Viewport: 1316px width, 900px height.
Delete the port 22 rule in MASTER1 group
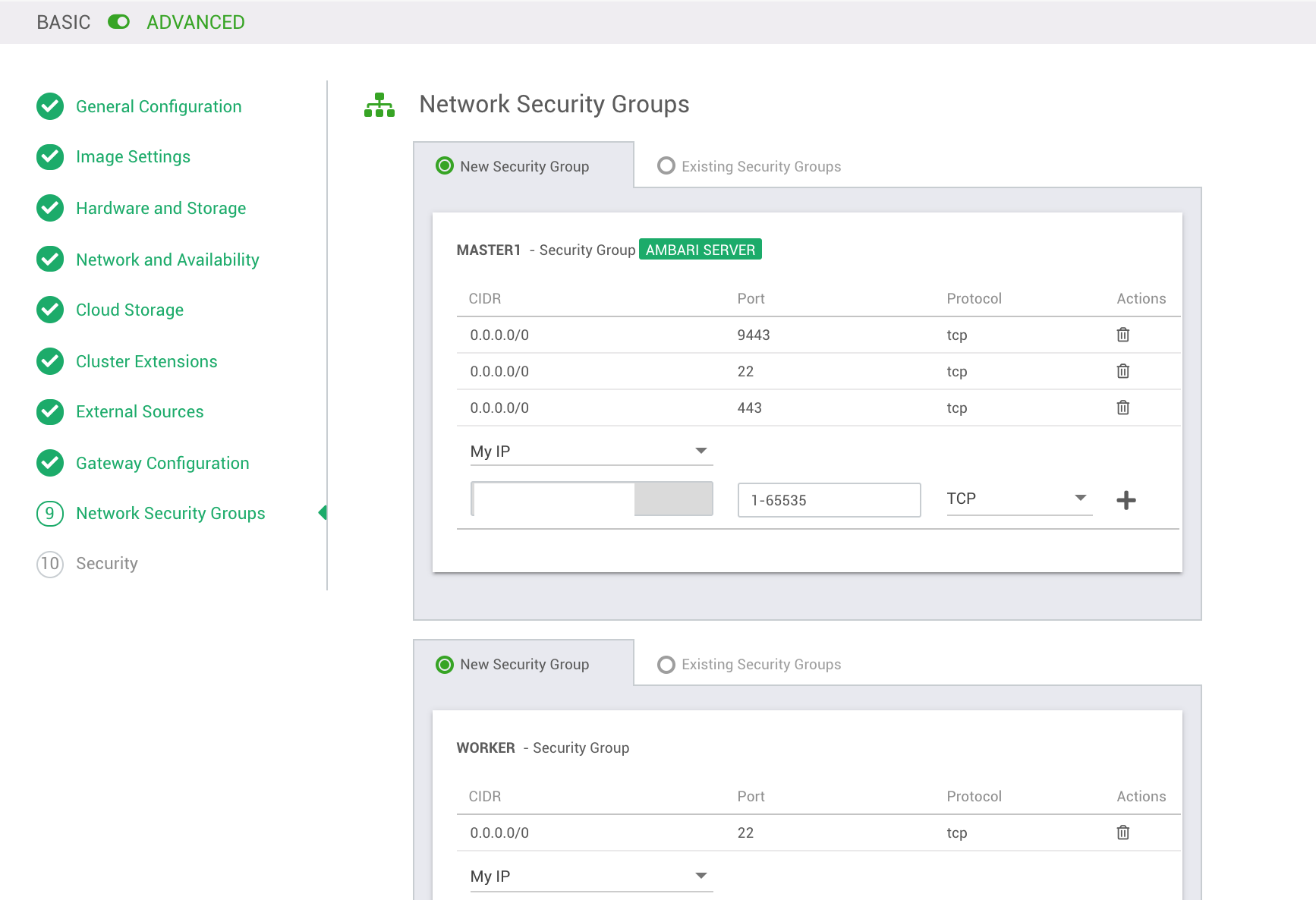pos(1123,371)
